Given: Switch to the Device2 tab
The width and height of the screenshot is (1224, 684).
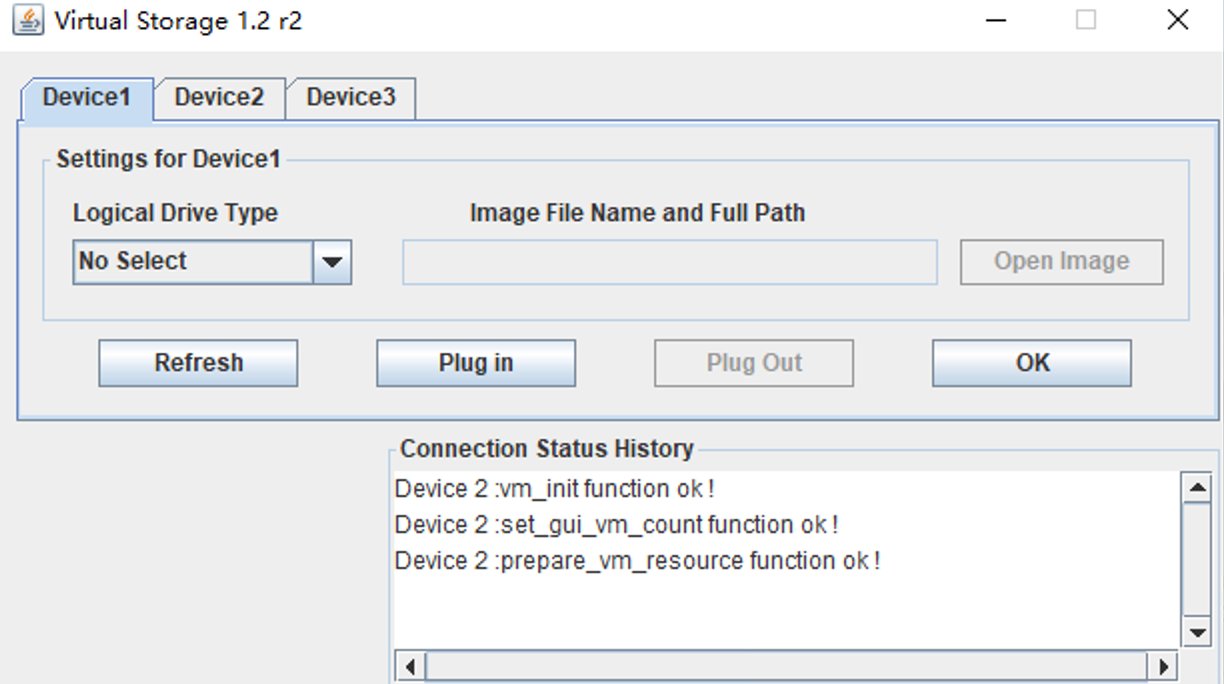Looking at the screenshot, I should point(219,98).
